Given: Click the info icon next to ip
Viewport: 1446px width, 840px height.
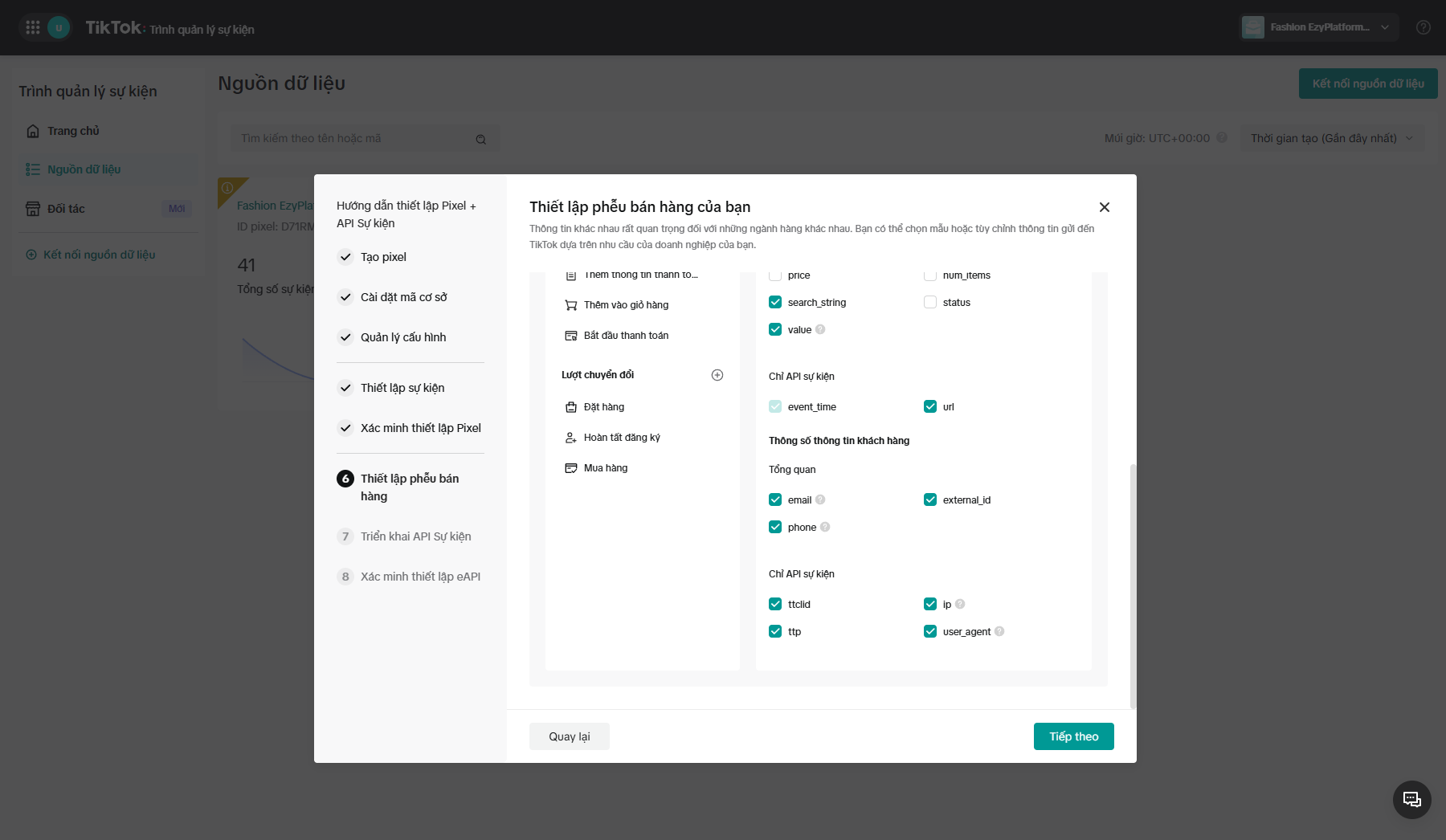Looking at the screenshot, I should pos(960,604).
